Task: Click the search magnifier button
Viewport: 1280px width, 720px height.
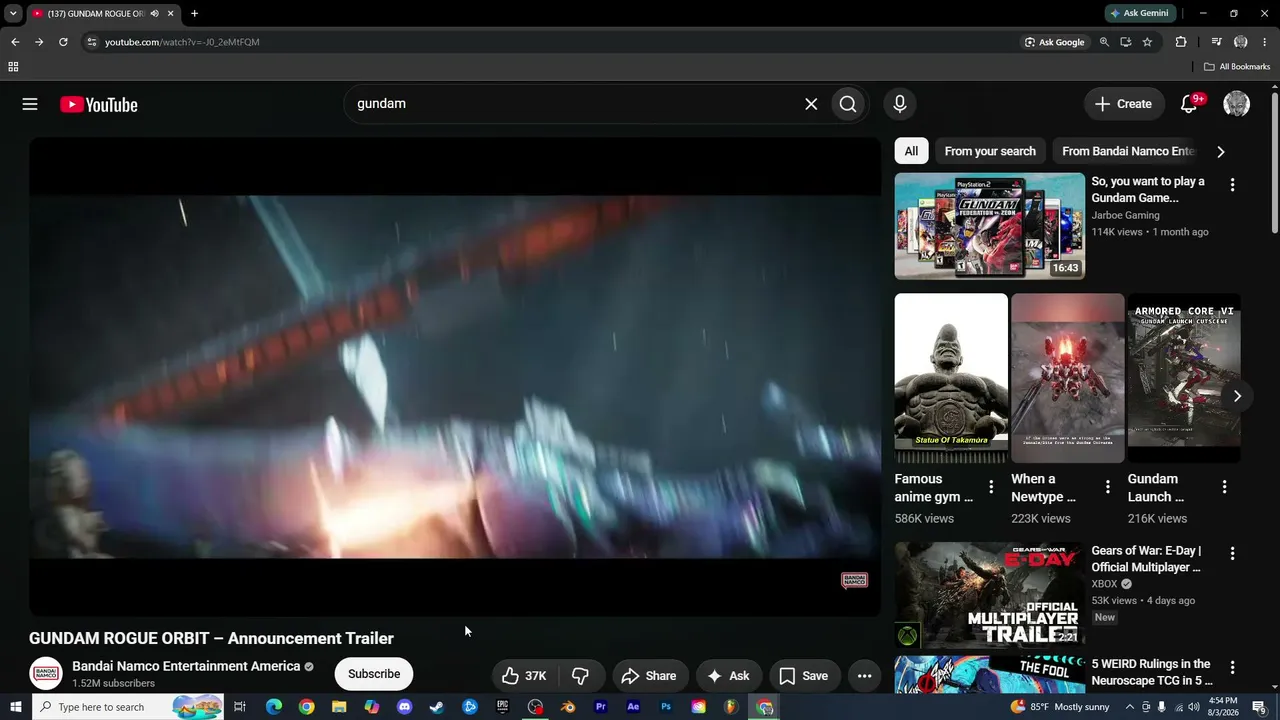Action: click(x=848, y=104)
